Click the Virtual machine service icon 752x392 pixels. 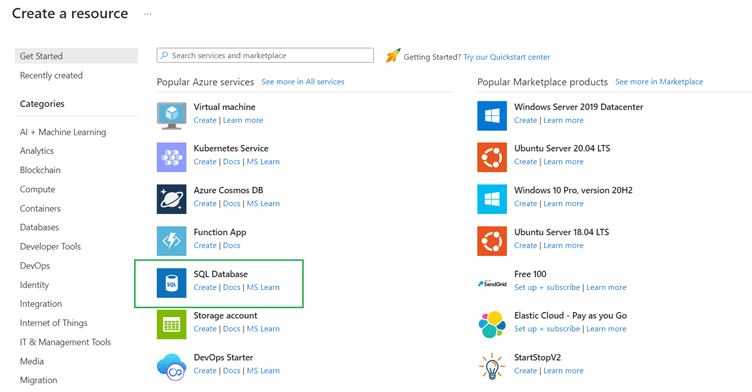coord(171,116)
